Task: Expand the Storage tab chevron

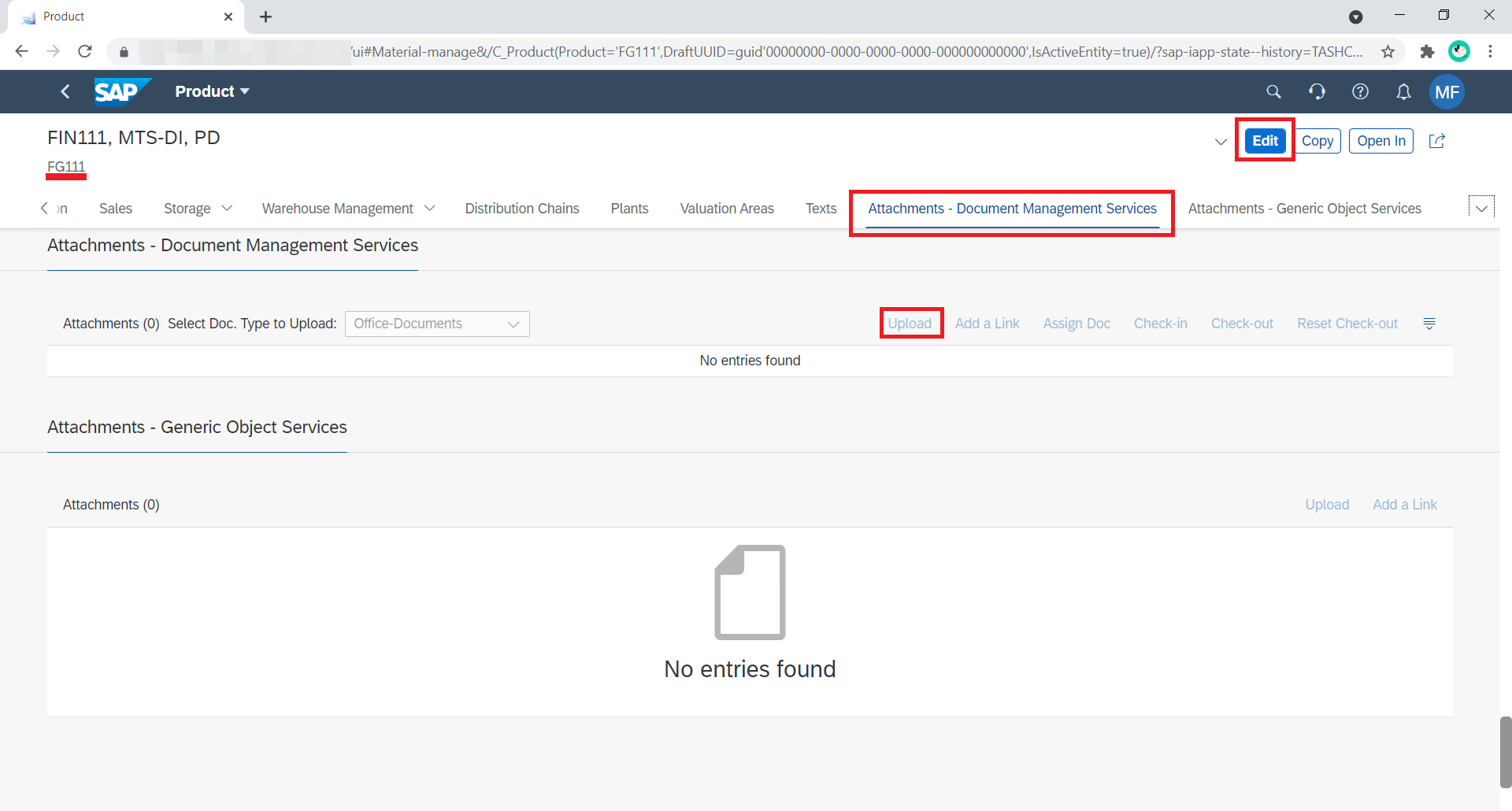Action: coord(228,209)
